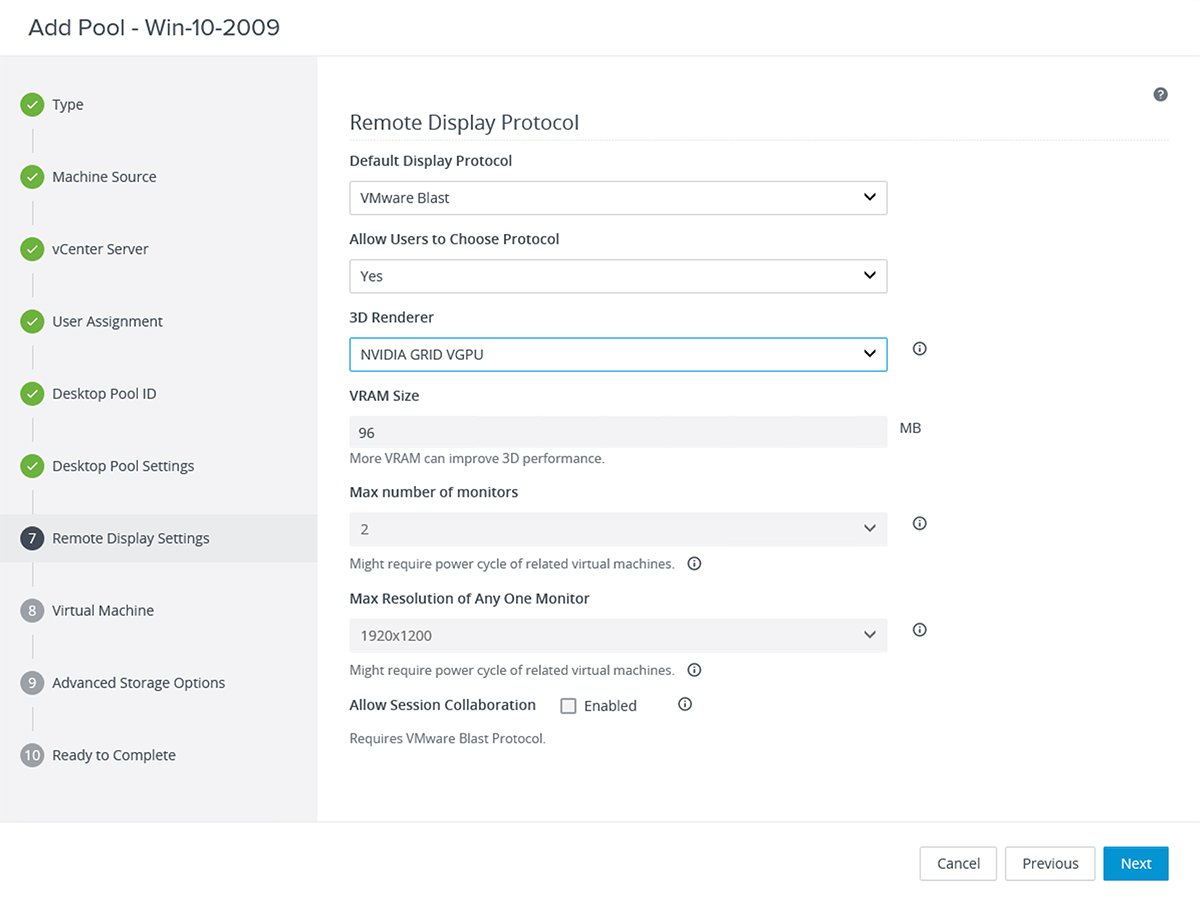The height and width of the screenshot is (904, 1200).
Task: Click the Next button
Action: pos(1135,863)
